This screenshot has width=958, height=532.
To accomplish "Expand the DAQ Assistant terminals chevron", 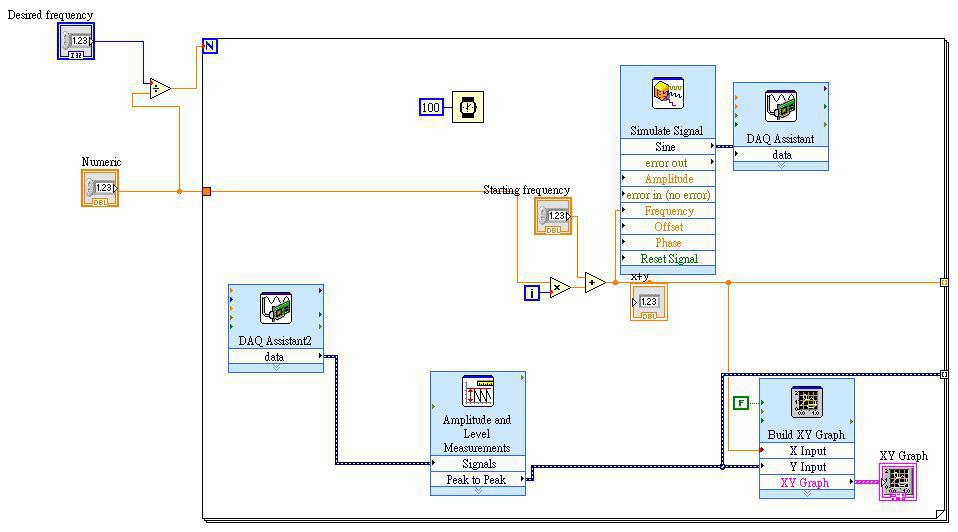I will (781, 166).
